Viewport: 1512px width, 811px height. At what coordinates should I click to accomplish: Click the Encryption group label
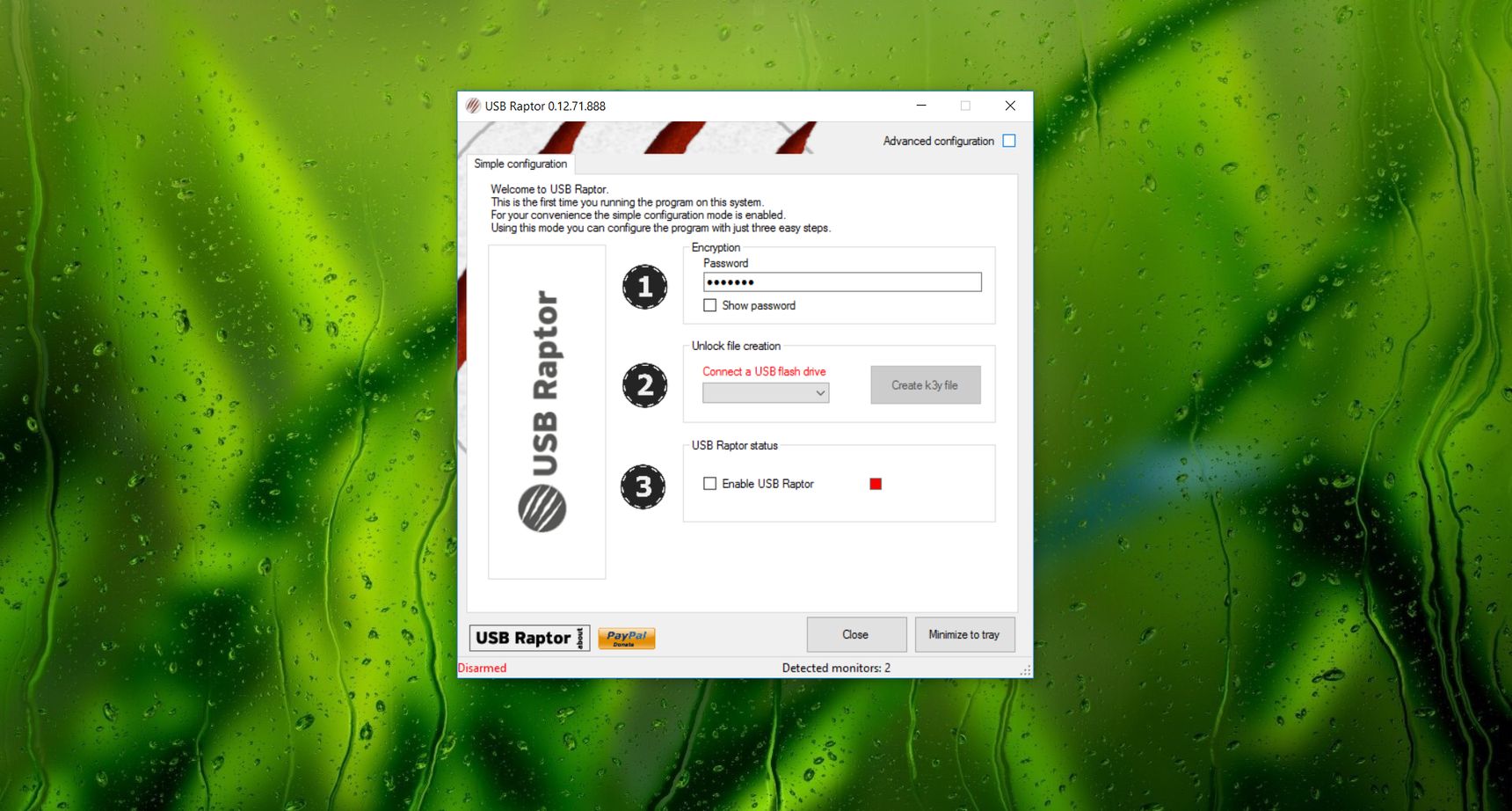716,247
